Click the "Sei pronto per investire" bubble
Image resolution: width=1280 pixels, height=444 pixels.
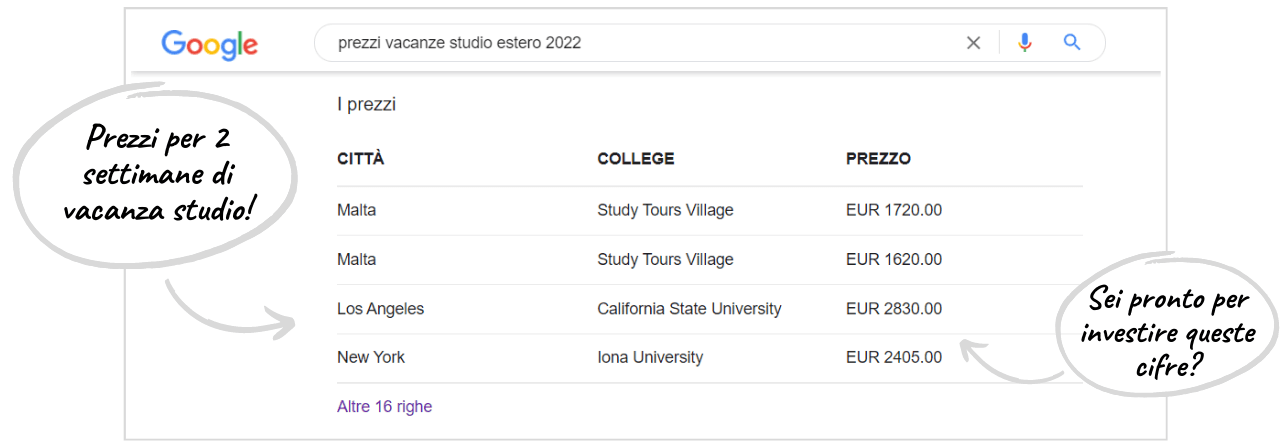point(1167,332)
